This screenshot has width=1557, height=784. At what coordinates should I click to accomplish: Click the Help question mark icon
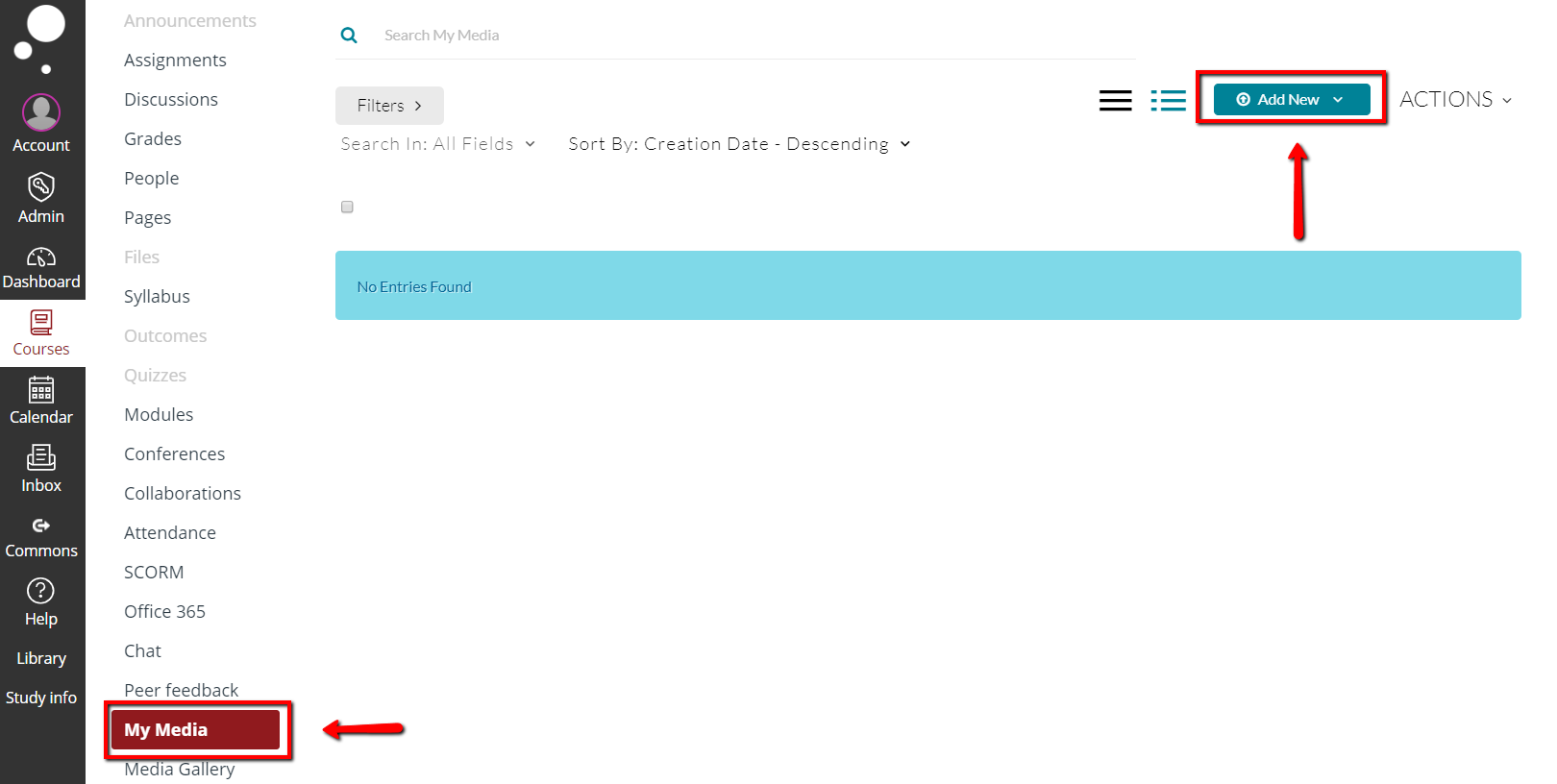(x=41, y=591)
